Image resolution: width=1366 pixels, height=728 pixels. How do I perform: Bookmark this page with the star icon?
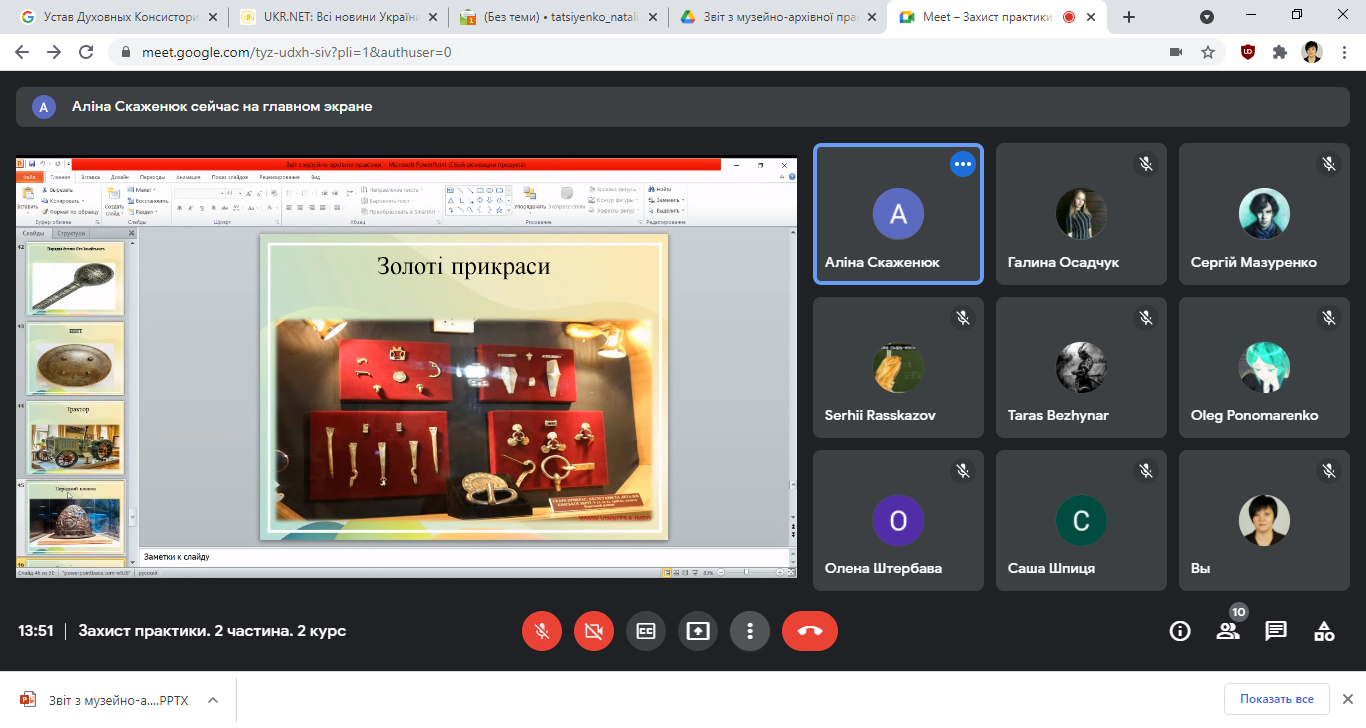[x=1208, y=52]
